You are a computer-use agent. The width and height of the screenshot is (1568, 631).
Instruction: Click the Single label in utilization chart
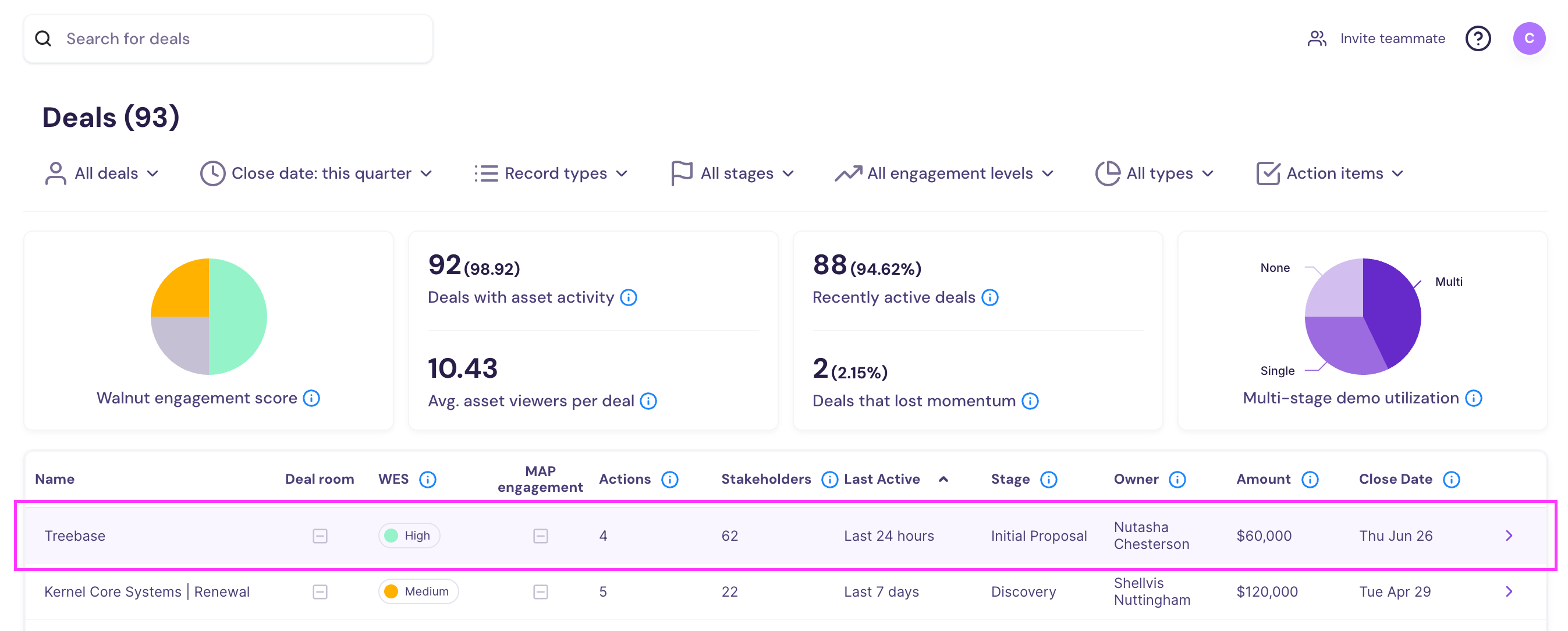1277,371
